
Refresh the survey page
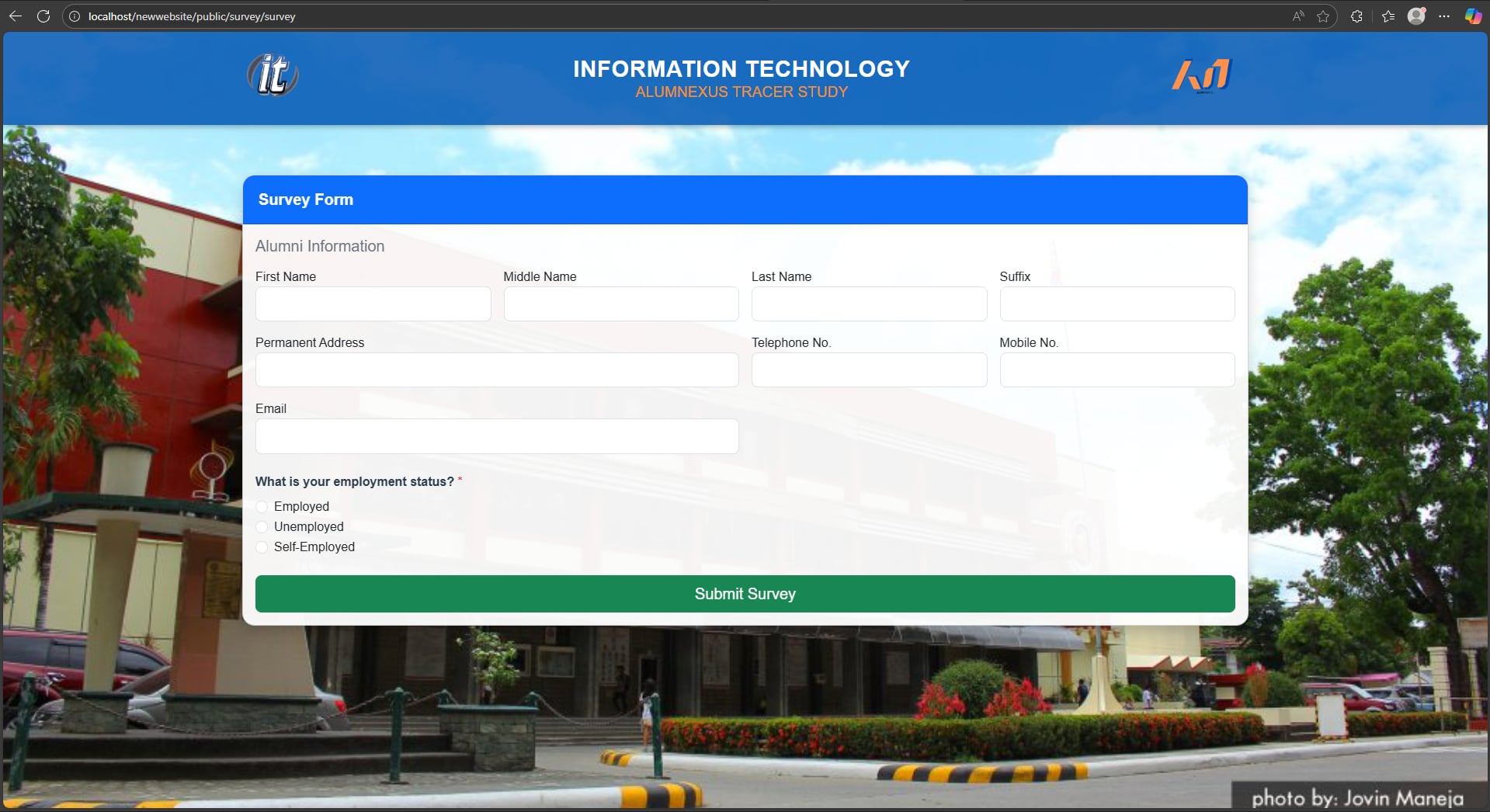pos(43,16)
